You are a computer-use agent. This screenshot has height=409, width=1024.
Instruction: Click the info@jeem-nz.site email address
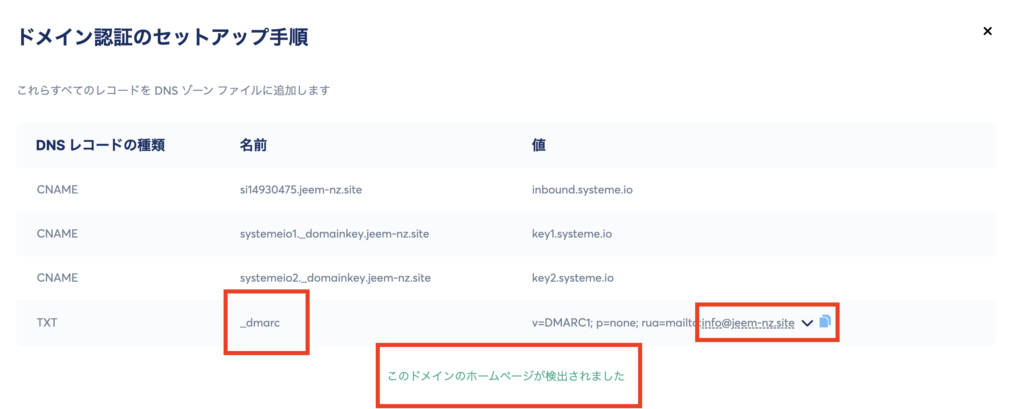coord(748,322)
